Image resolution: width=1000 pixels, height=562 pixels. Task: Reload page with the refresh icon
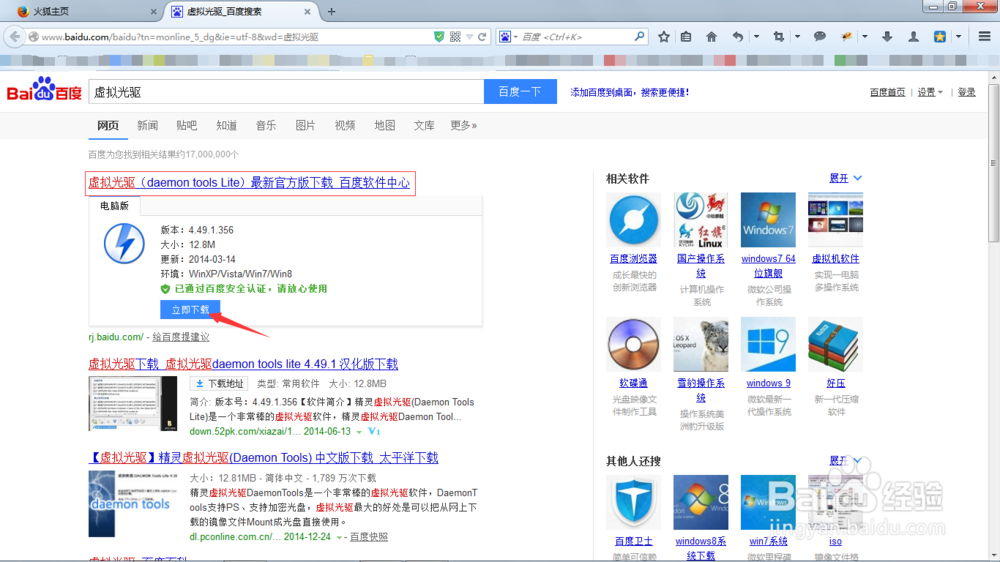tap(482, 37)
